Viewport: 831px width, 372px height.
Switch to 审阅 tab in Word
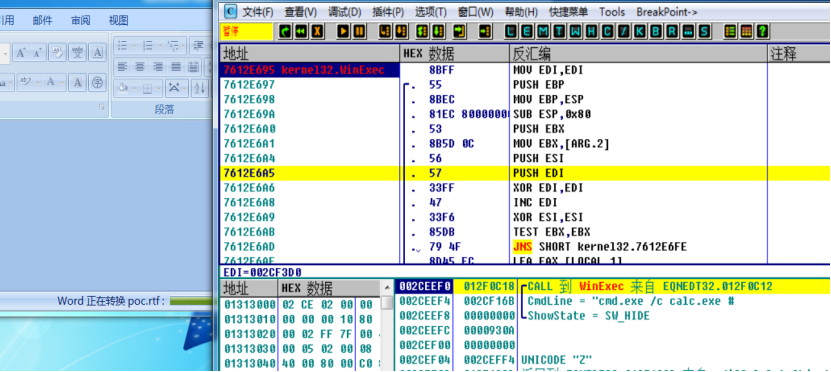(81, 21)
